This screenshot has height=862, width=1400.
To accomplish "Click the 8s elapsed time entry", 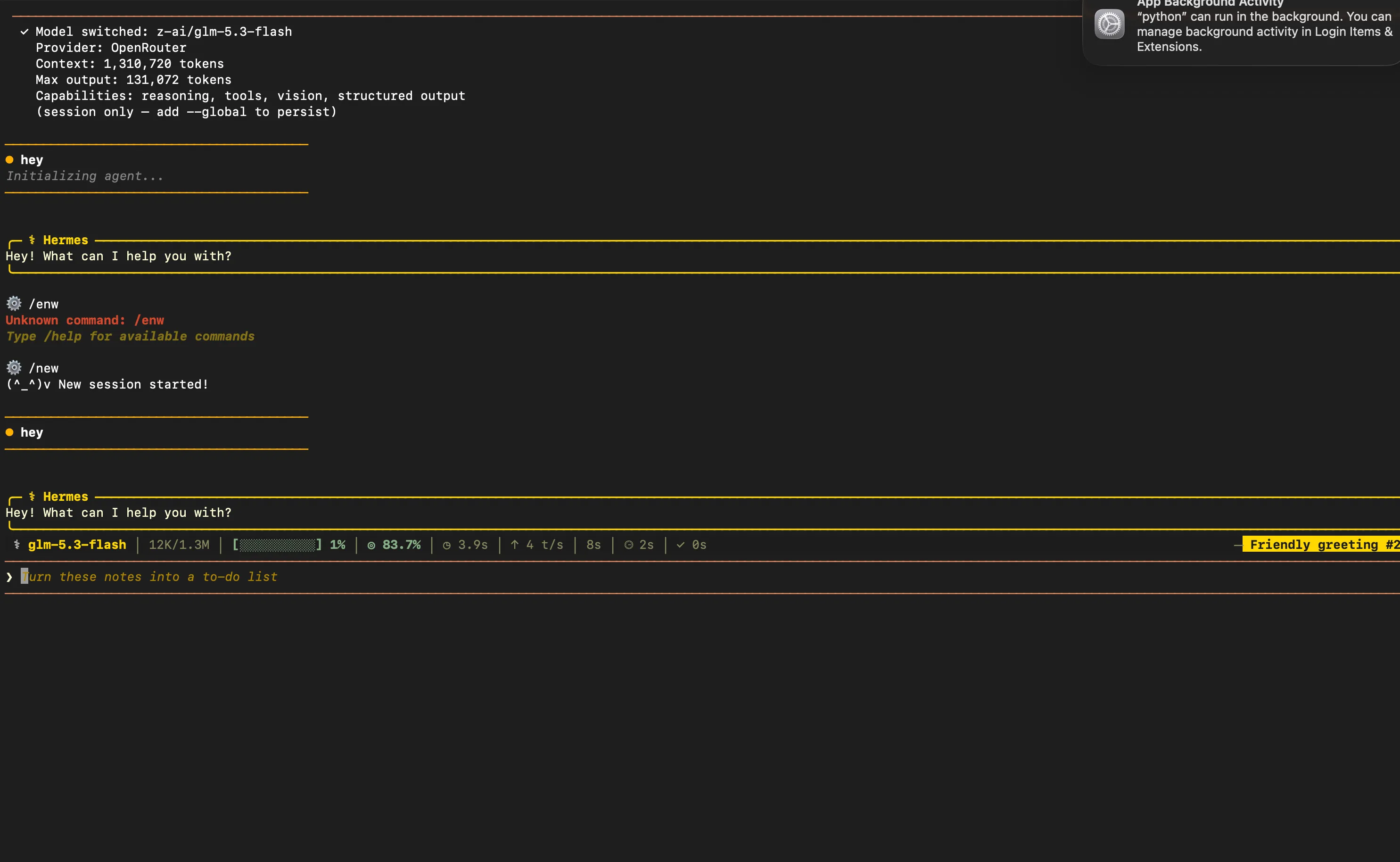I will click(x=594, y=545).
